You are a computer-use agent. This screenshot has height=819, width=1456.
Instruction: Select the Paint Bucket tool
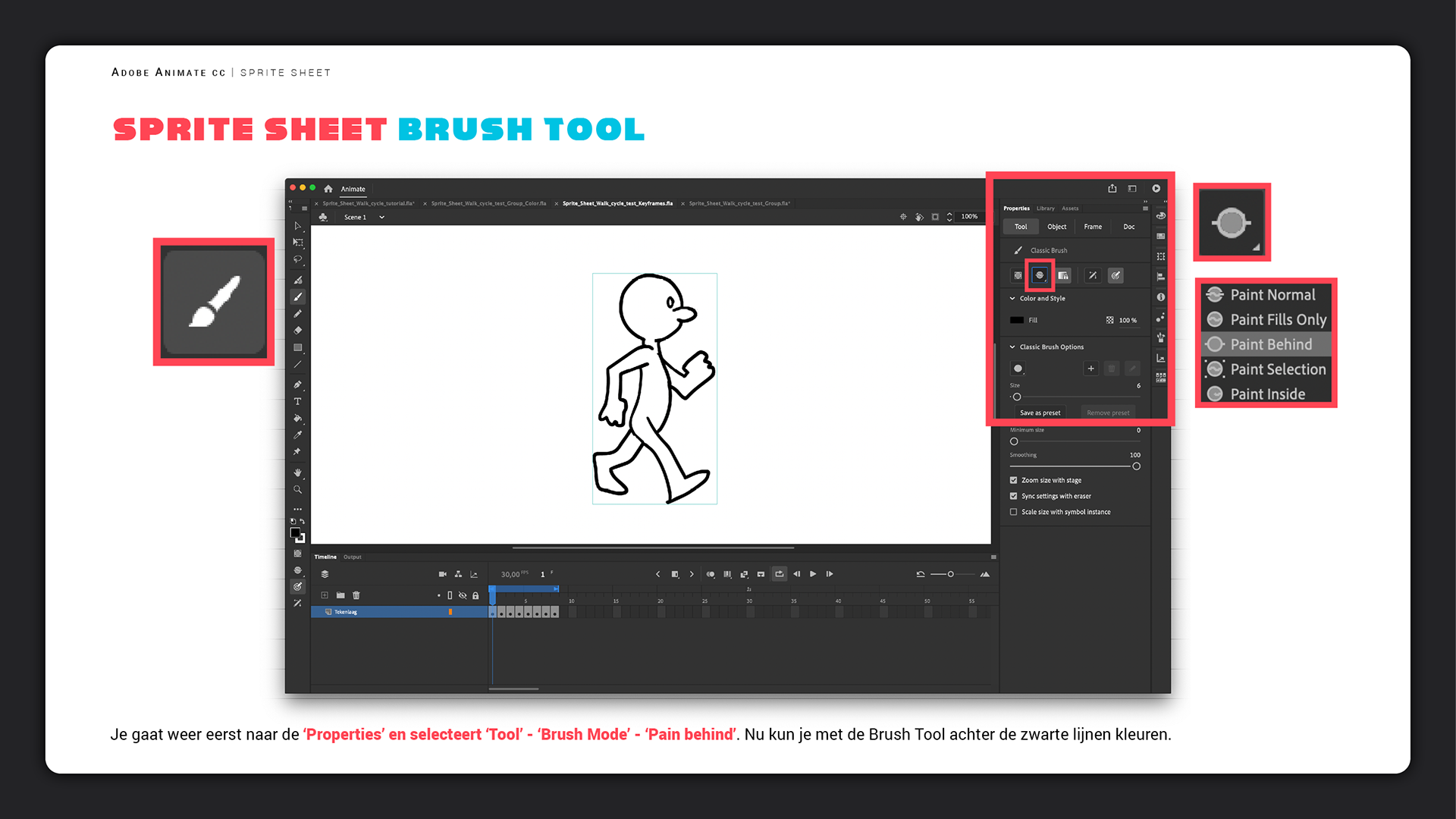(x=298, y=419)
